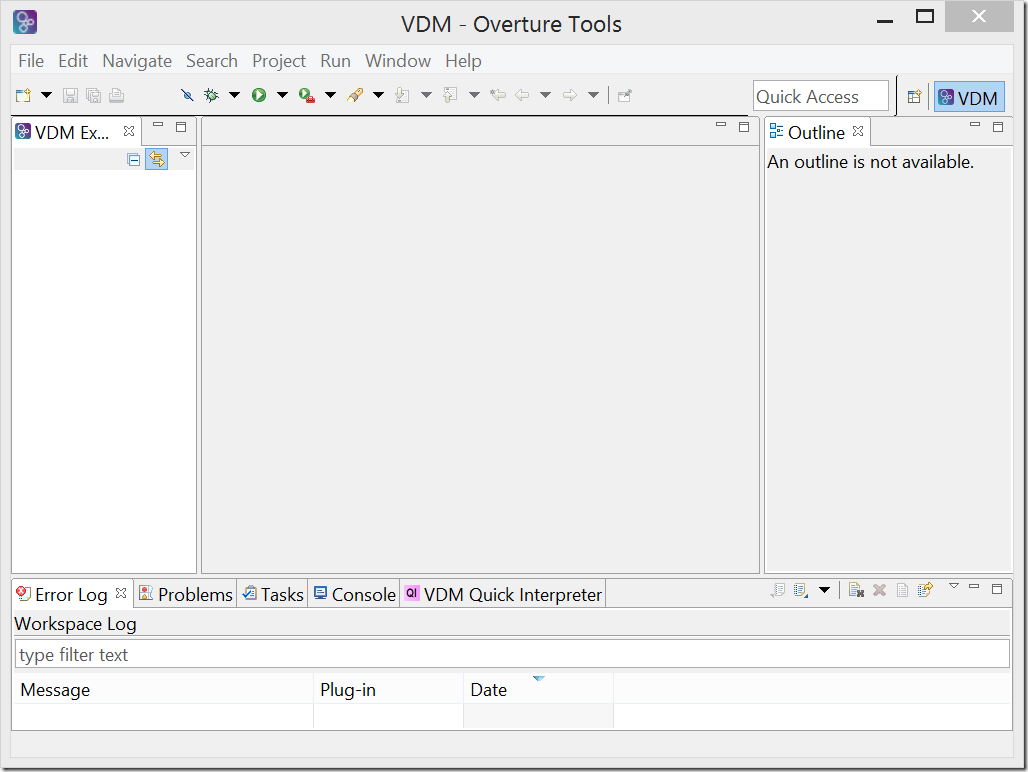The height and width of the screenshot is (772, 1028).
Task: Minimize the Outline panel
Action: click(x=975, y=125)
